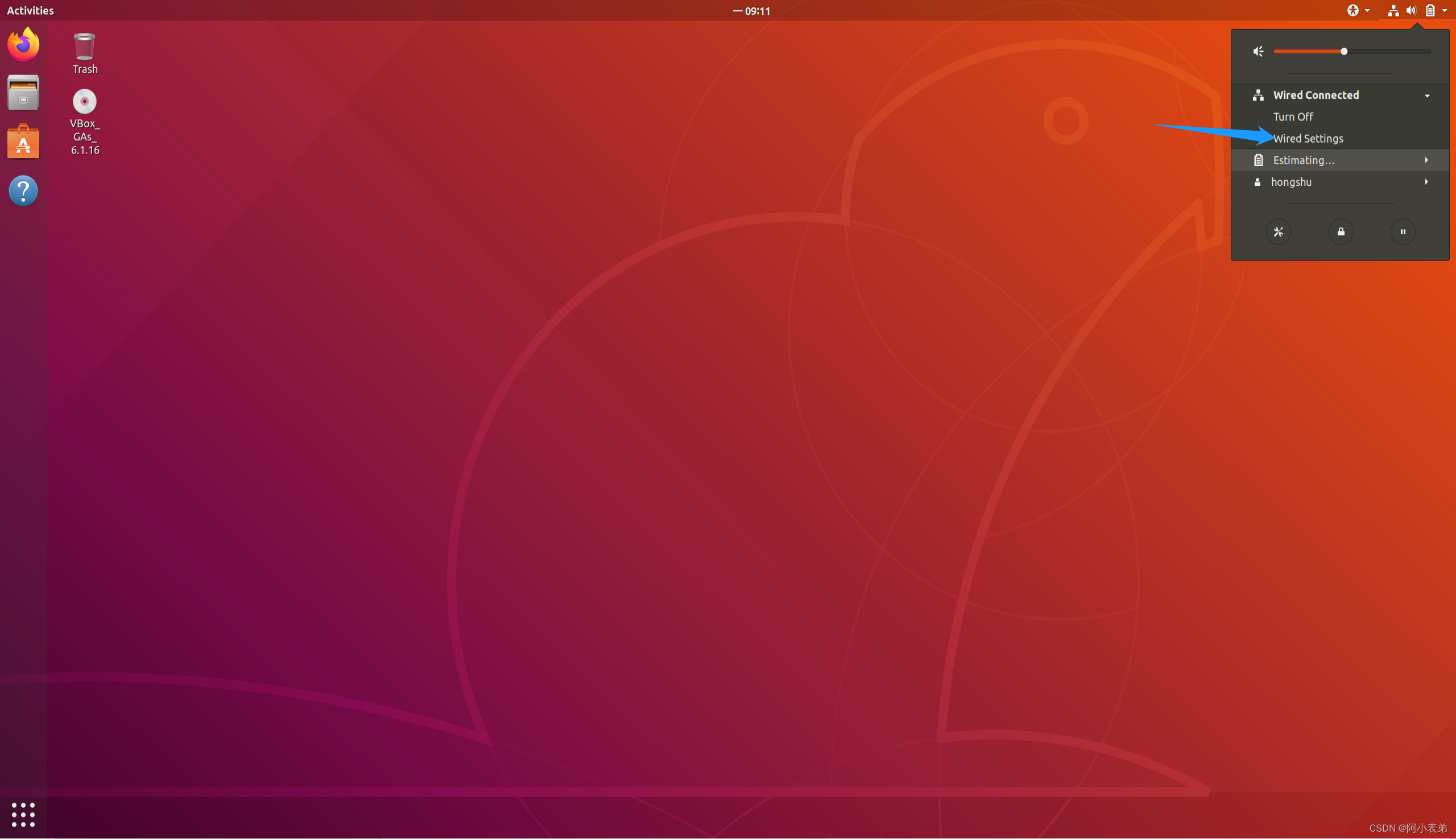Show Applications grid button

click(x=23, y=814)
